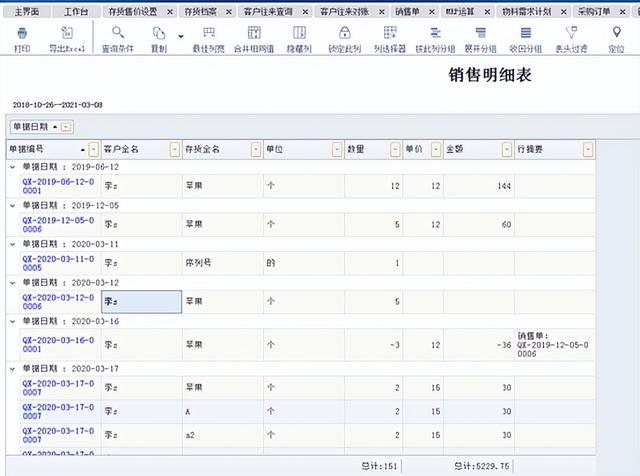Open 查询条件 query conditions tool

pyautogui.click(x=119, y=39)
